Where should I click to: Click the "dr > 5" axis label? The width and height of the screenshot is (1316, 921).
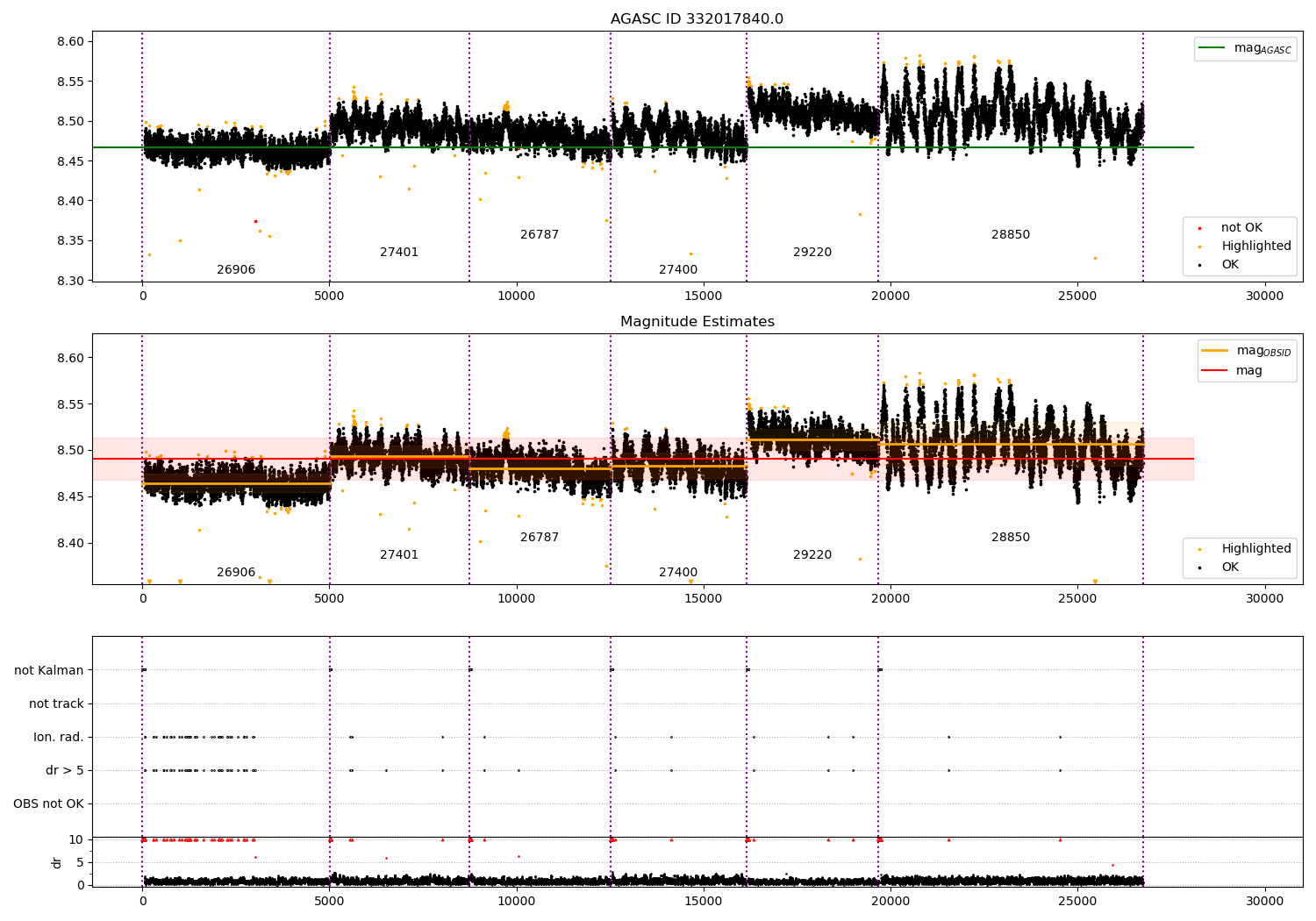pos(65,771)
